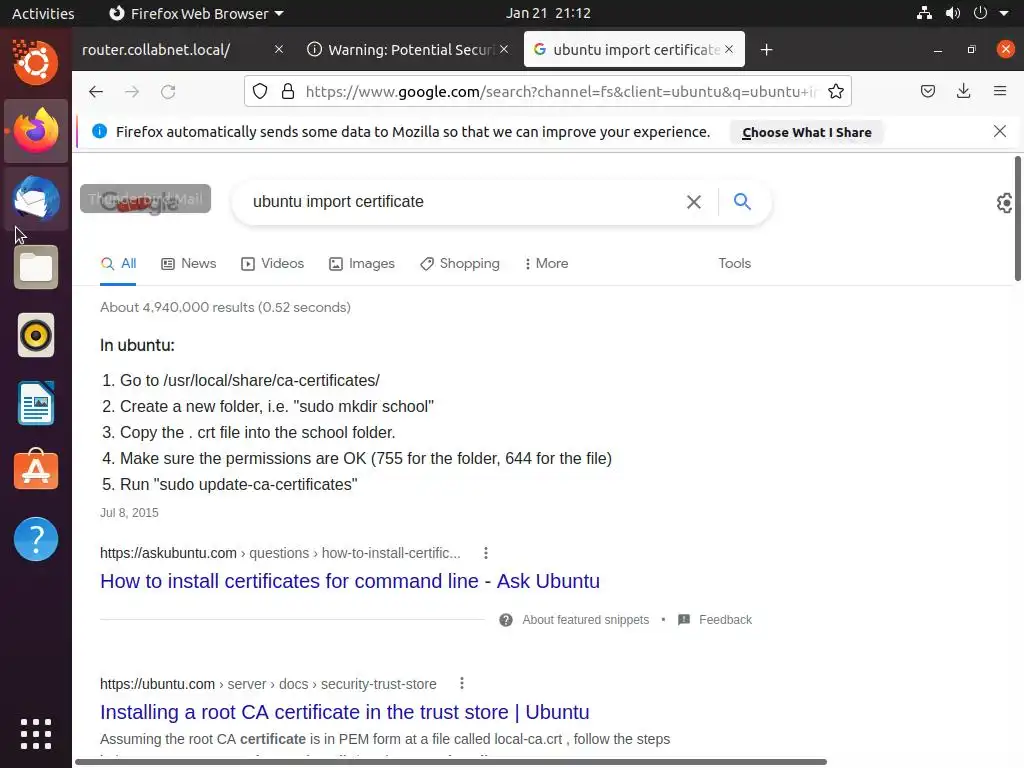Select the Videos results tab
Viewport: 1024px width, 768px height.
[272, 263]
